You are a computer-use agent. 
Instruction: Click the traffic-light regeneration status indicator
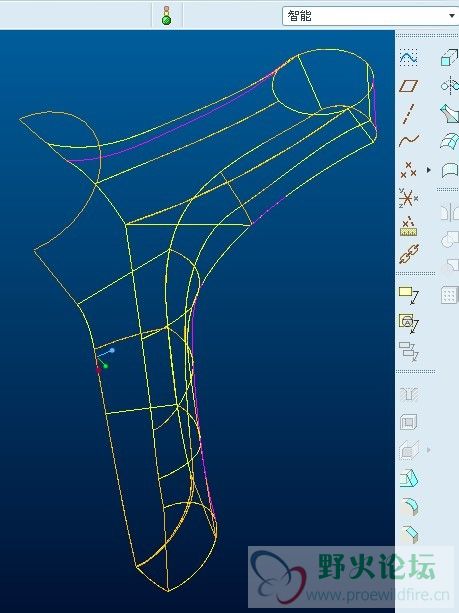pos(167,16)
